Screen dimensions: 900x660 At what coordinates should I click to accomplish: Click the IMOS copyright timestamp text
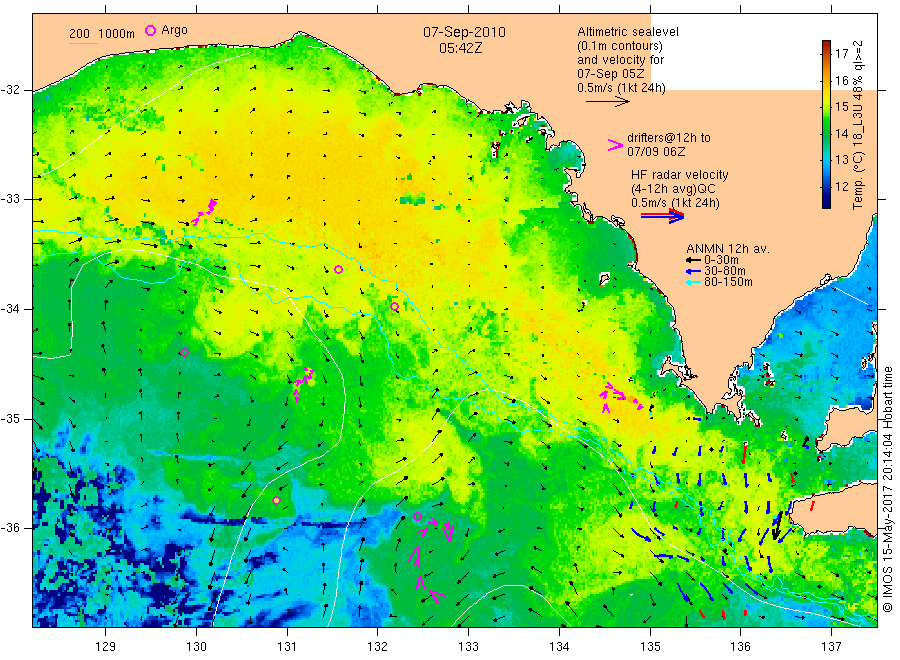887,490
